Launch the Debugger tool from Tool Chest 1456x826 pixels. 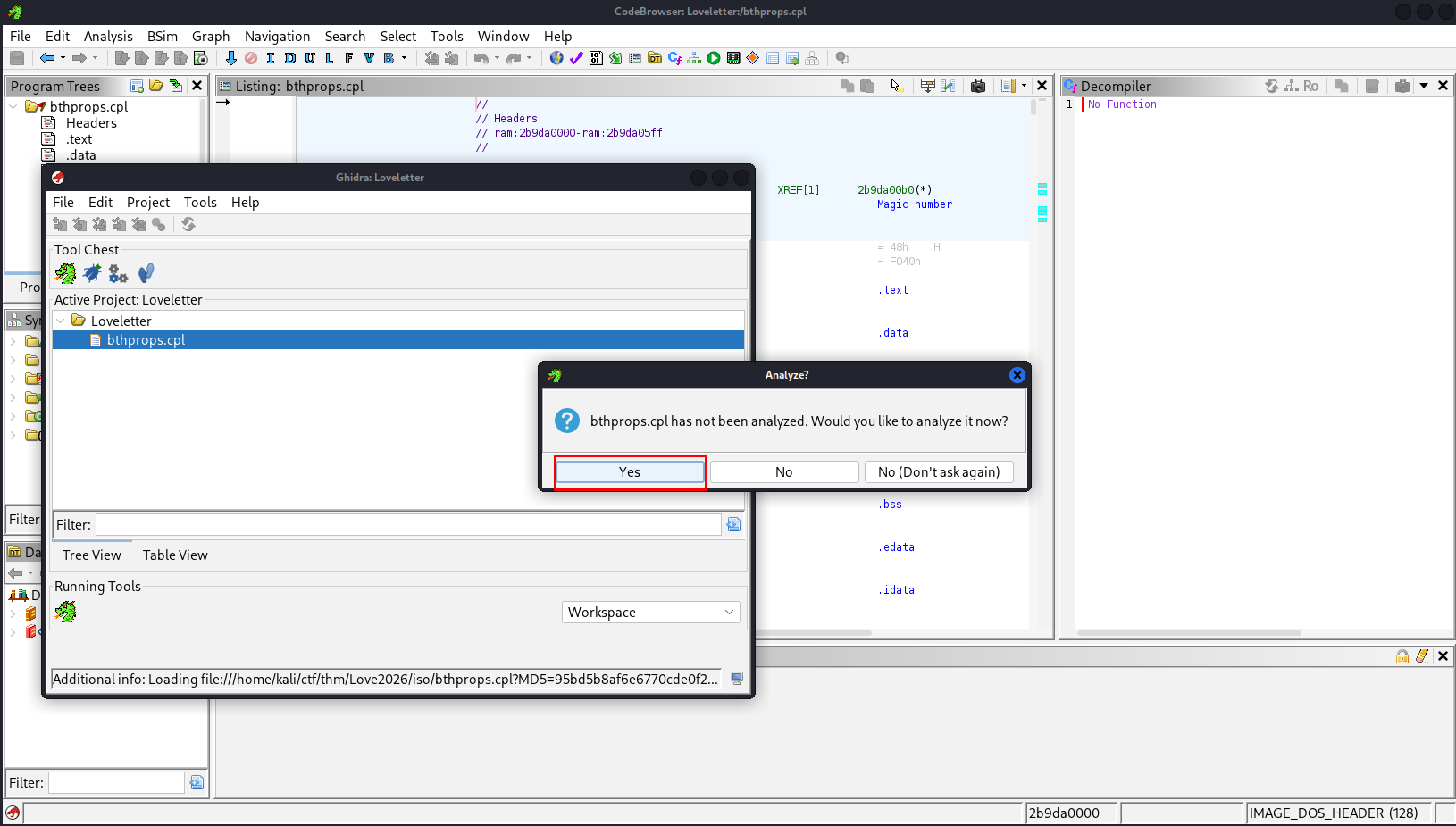pos(92,273)
